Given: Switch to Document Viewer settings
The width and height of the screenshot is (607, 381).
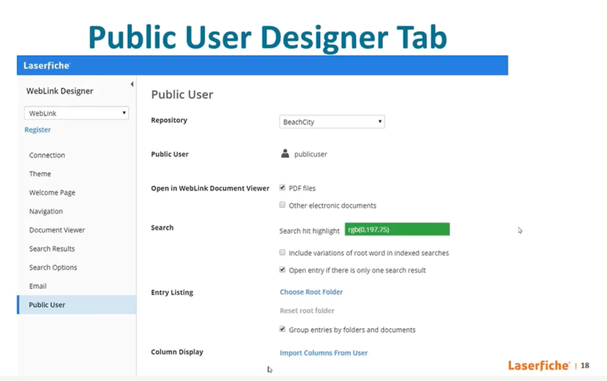Looking at the screenshot, I should [57, 230].
